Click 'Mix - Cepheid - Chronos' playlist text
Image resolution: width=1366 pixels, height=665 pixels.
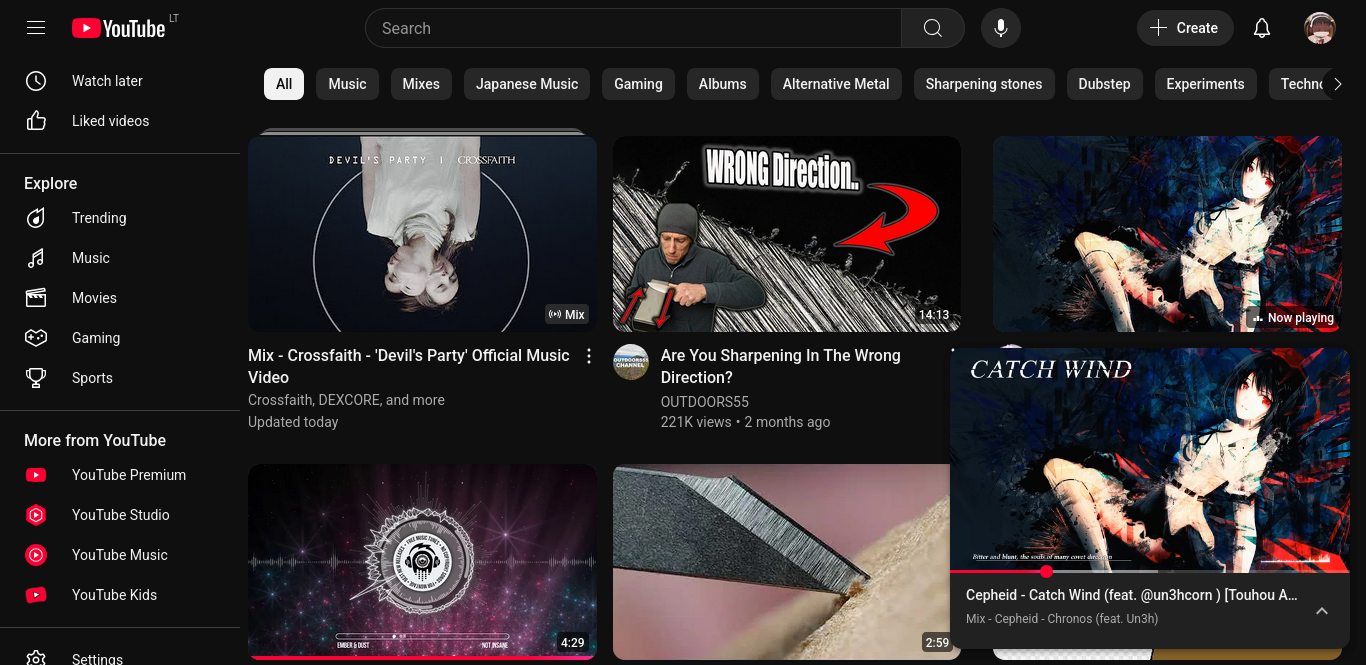(x=1062, y=619)
